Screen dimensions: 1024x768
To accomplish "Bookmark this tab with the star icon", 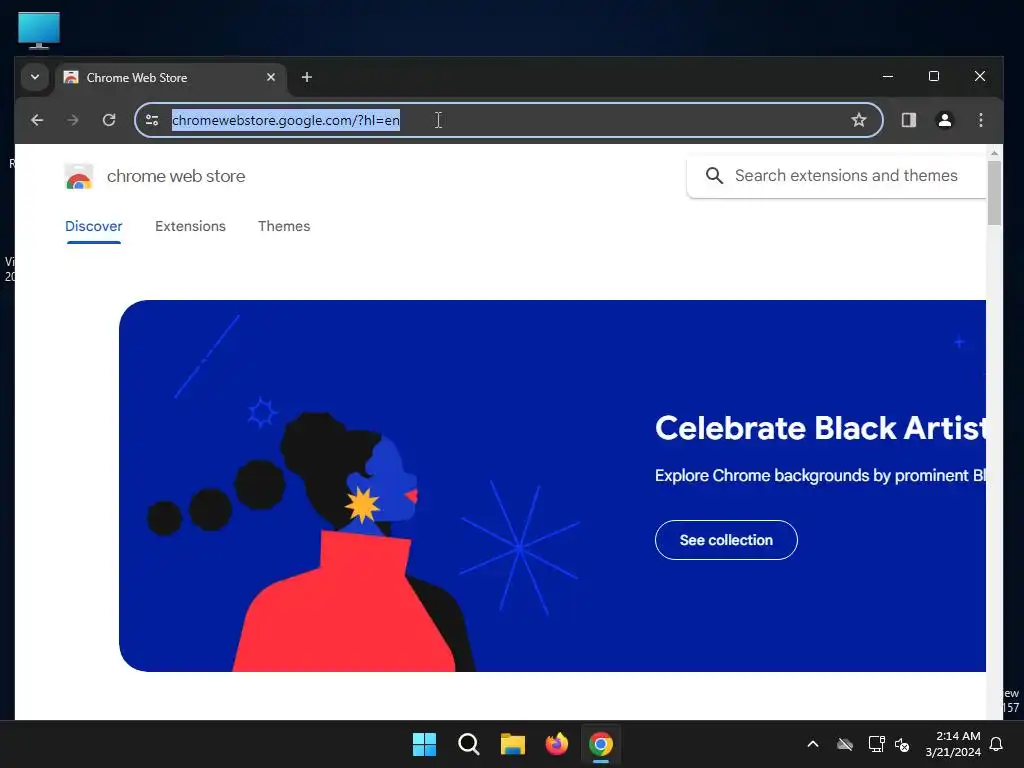I will (859, 120).
